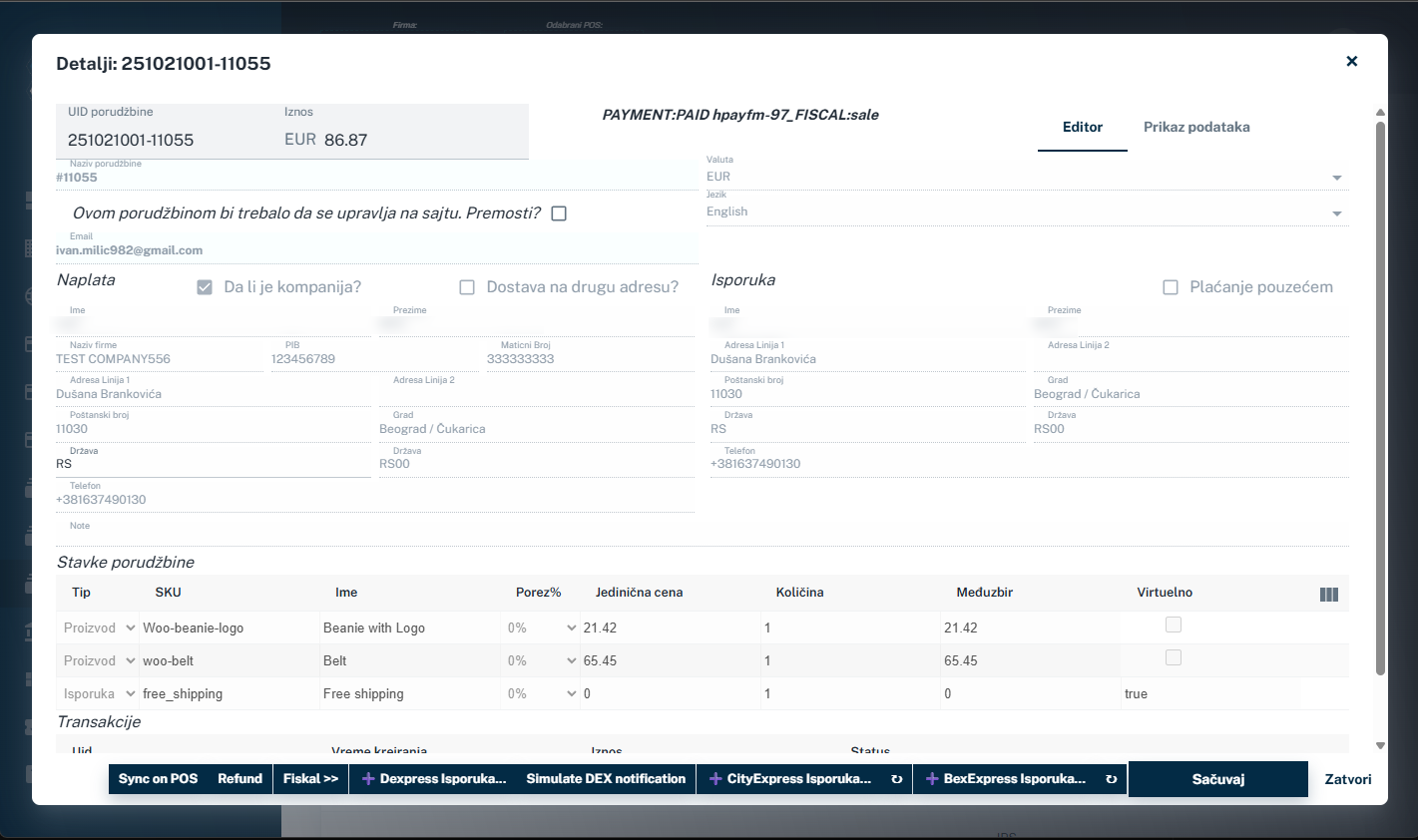Open the Porez% dropdown for free_shipping row
Viewport: 1418px width, 840px height.
tap(571, 693)
